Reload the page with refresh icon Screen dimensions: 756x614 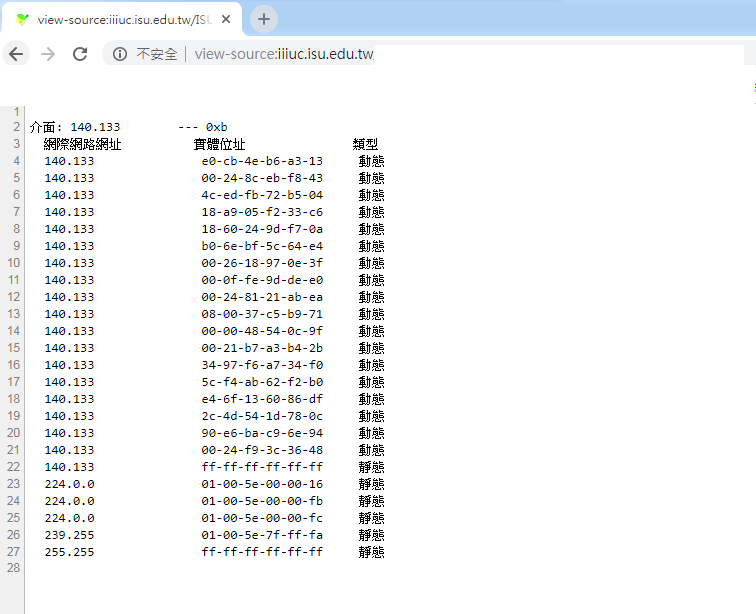[80, 54]
